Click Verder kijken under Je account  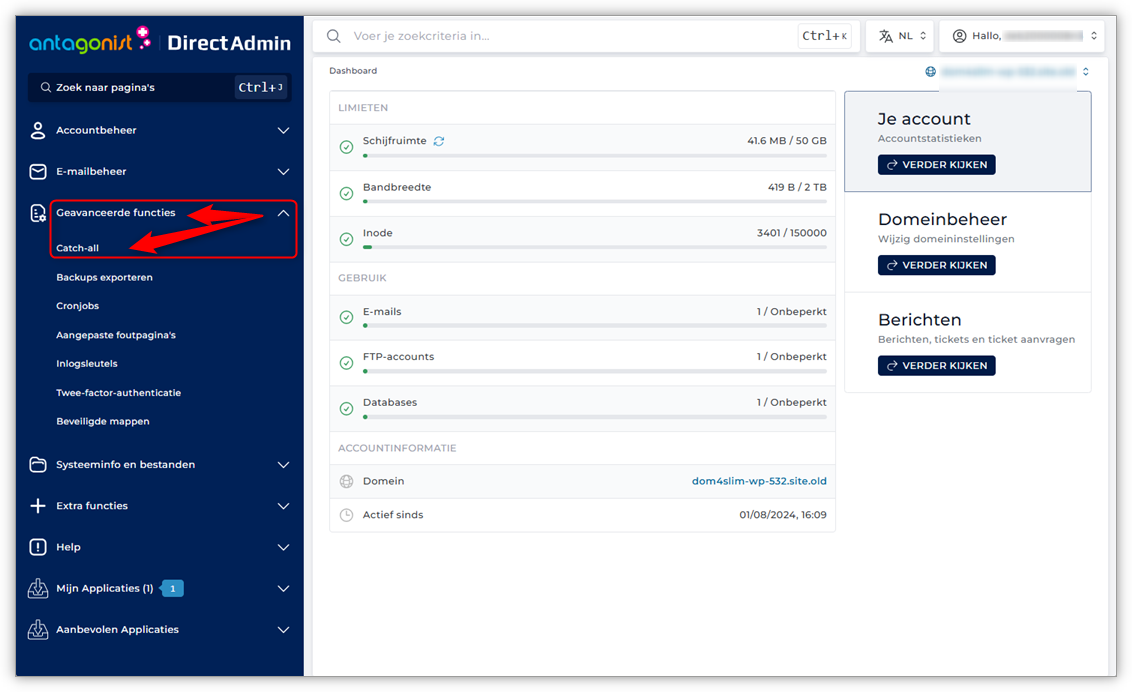pos(937,165)
